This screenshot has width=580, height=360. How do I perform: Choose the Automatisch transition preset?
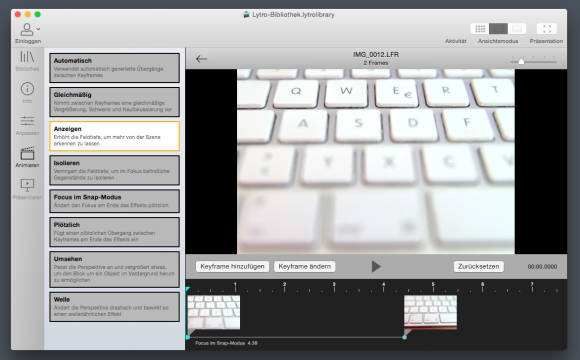coord(115,68)
